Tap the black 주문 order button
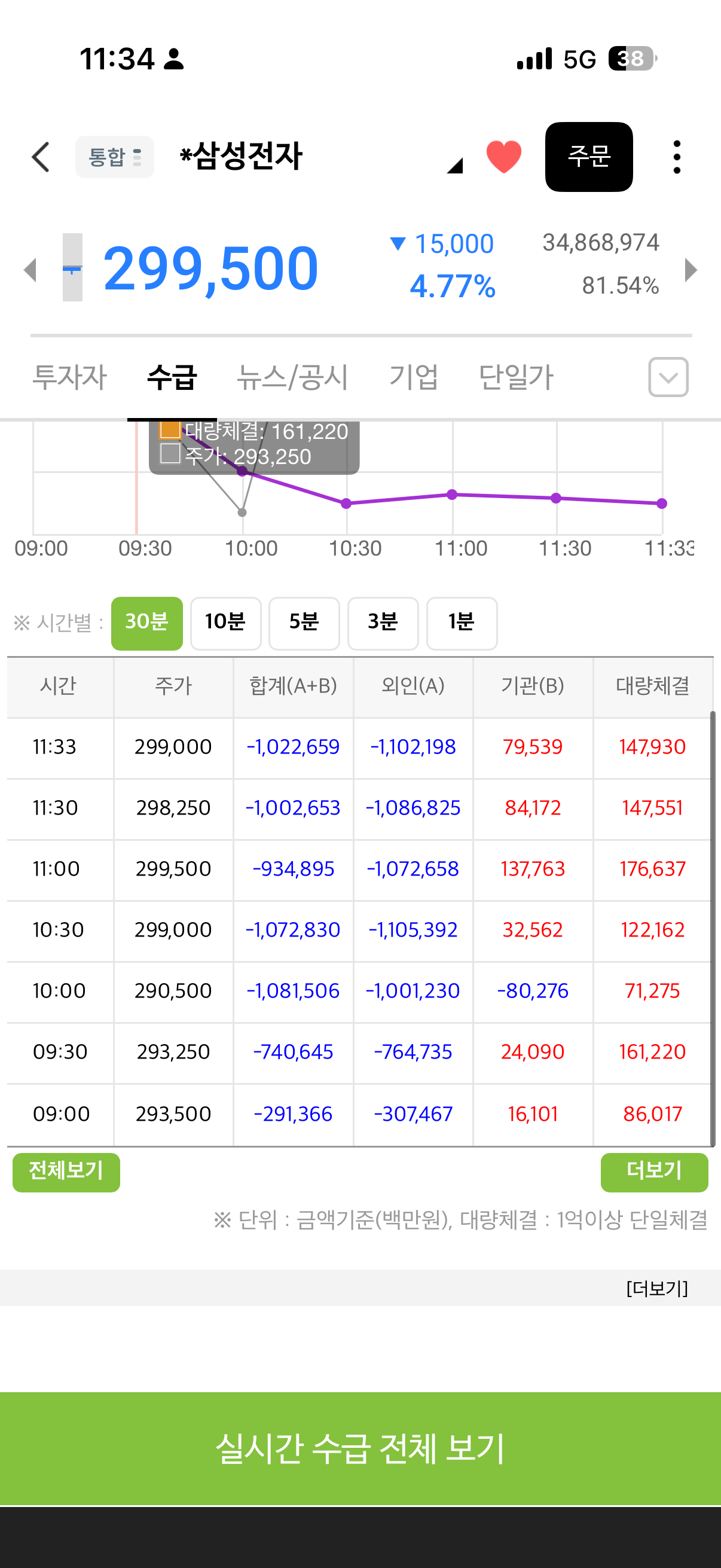The width and height of the screenshot is (721, 1568). [588, 157]
